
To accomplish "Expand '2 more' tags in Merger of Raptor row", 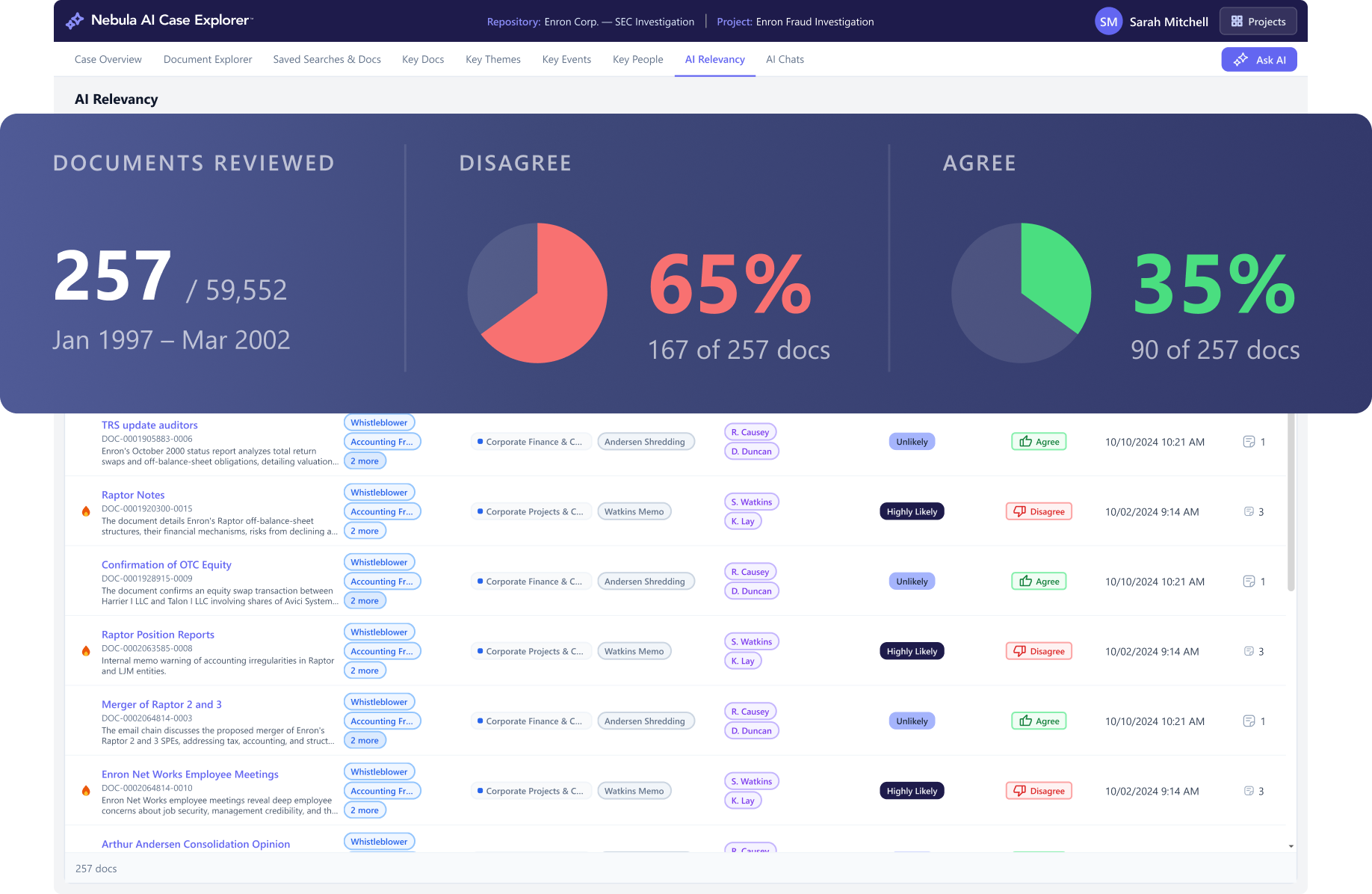I will [x=365, y=741].
